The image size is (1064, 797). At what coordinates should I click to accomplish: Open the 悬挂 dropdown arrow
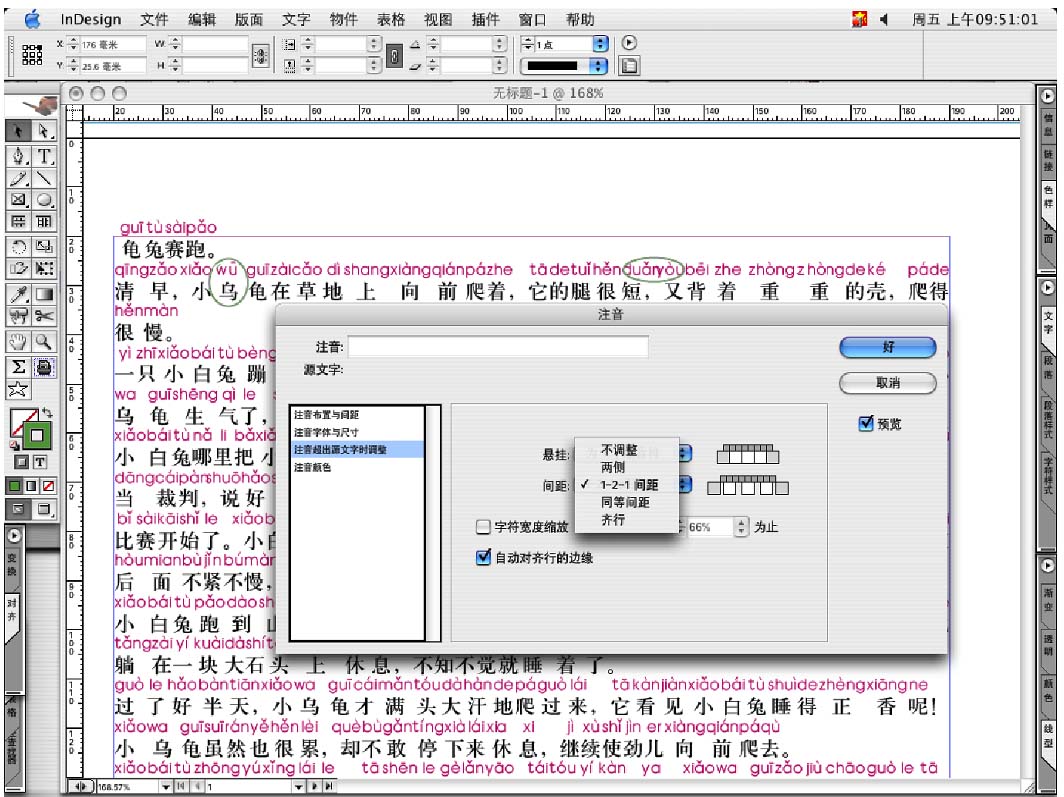(x=685, y=453)
